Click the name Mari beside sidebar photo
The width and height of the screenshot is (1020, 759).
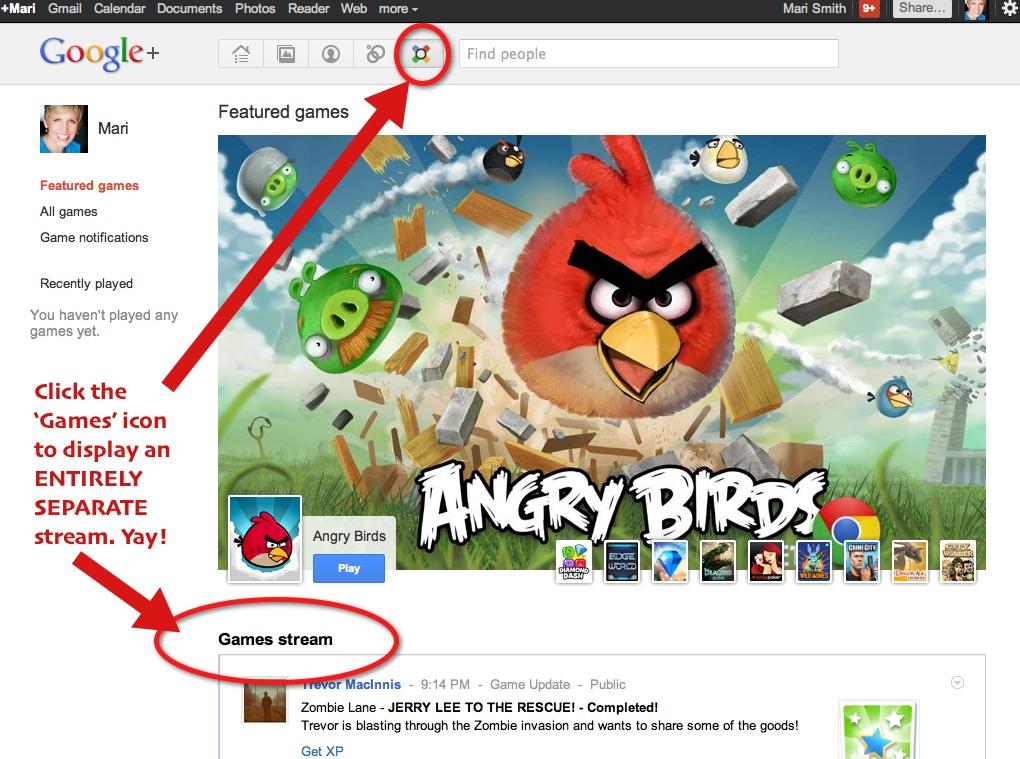point(113,128)
